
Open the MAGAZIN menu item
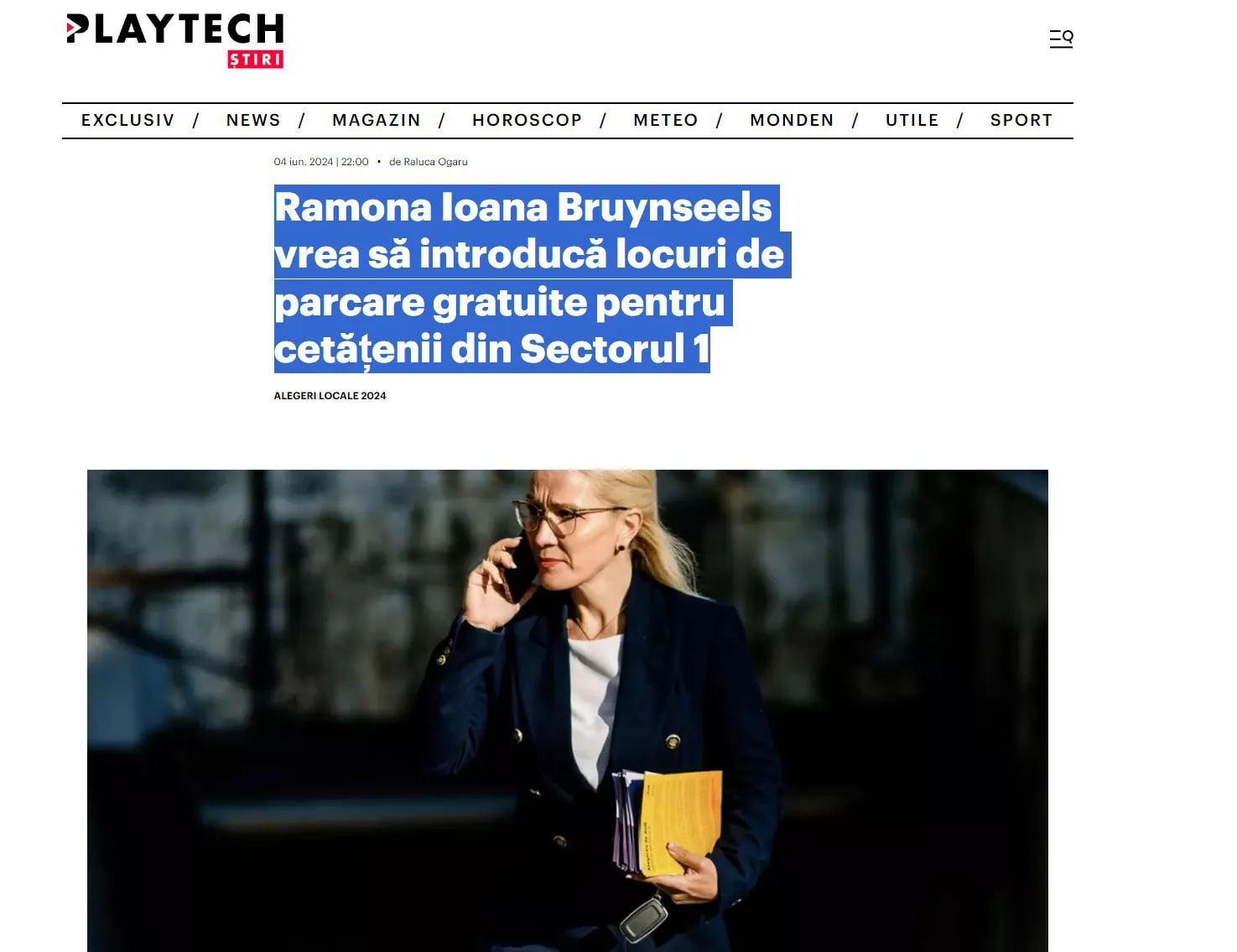(377, 120)
